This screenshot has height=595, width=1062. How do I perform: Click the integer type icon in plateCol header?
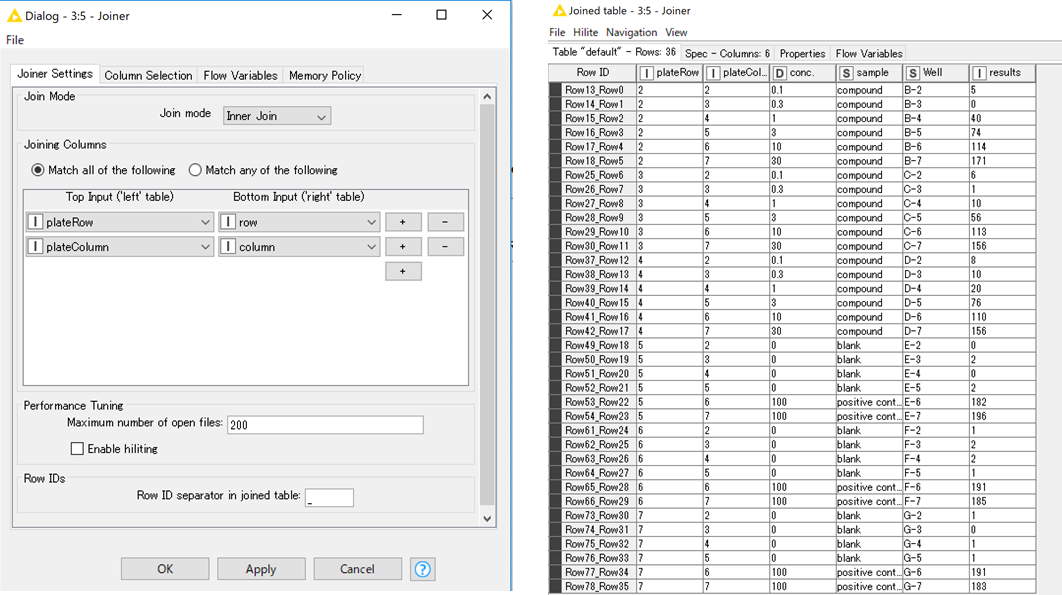click(x=713, y=73)
